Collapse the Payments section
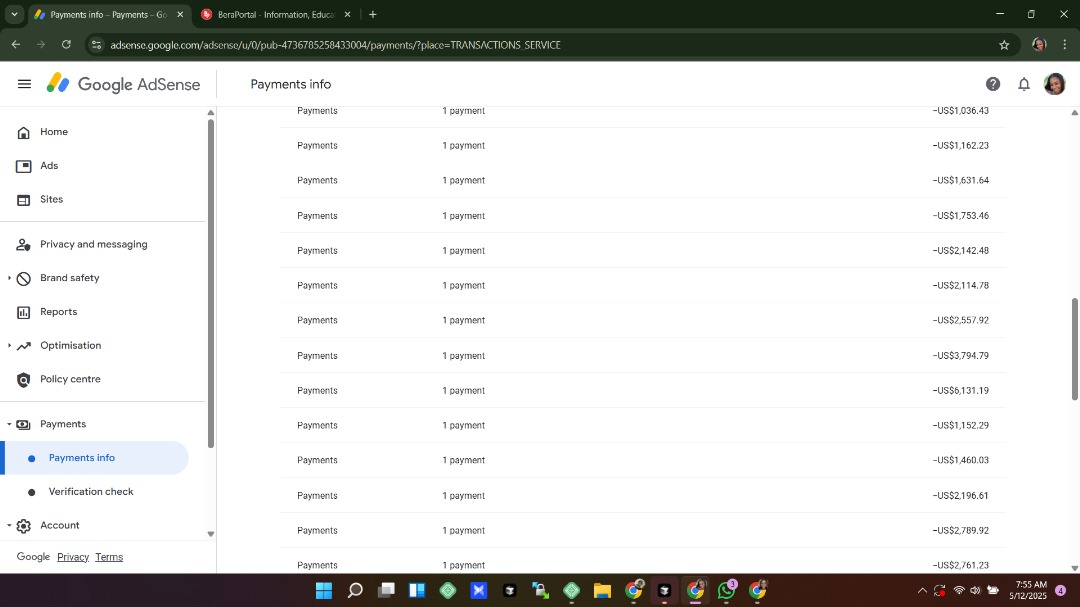The image size is (1080, 607). click(10, 424)
